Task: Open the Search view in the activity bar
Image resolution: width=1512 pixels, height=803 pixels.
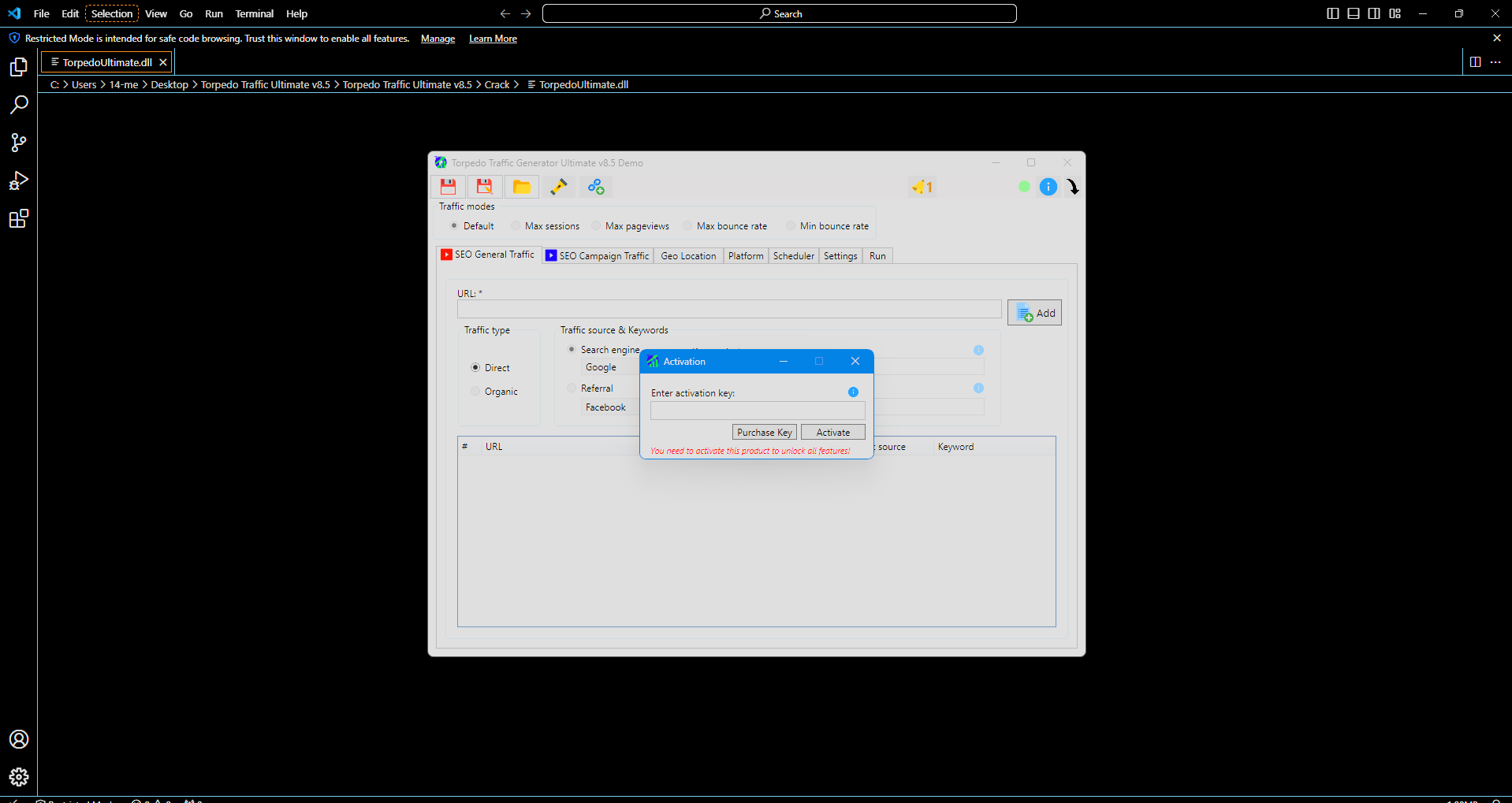Action: [x=19, y=105]
